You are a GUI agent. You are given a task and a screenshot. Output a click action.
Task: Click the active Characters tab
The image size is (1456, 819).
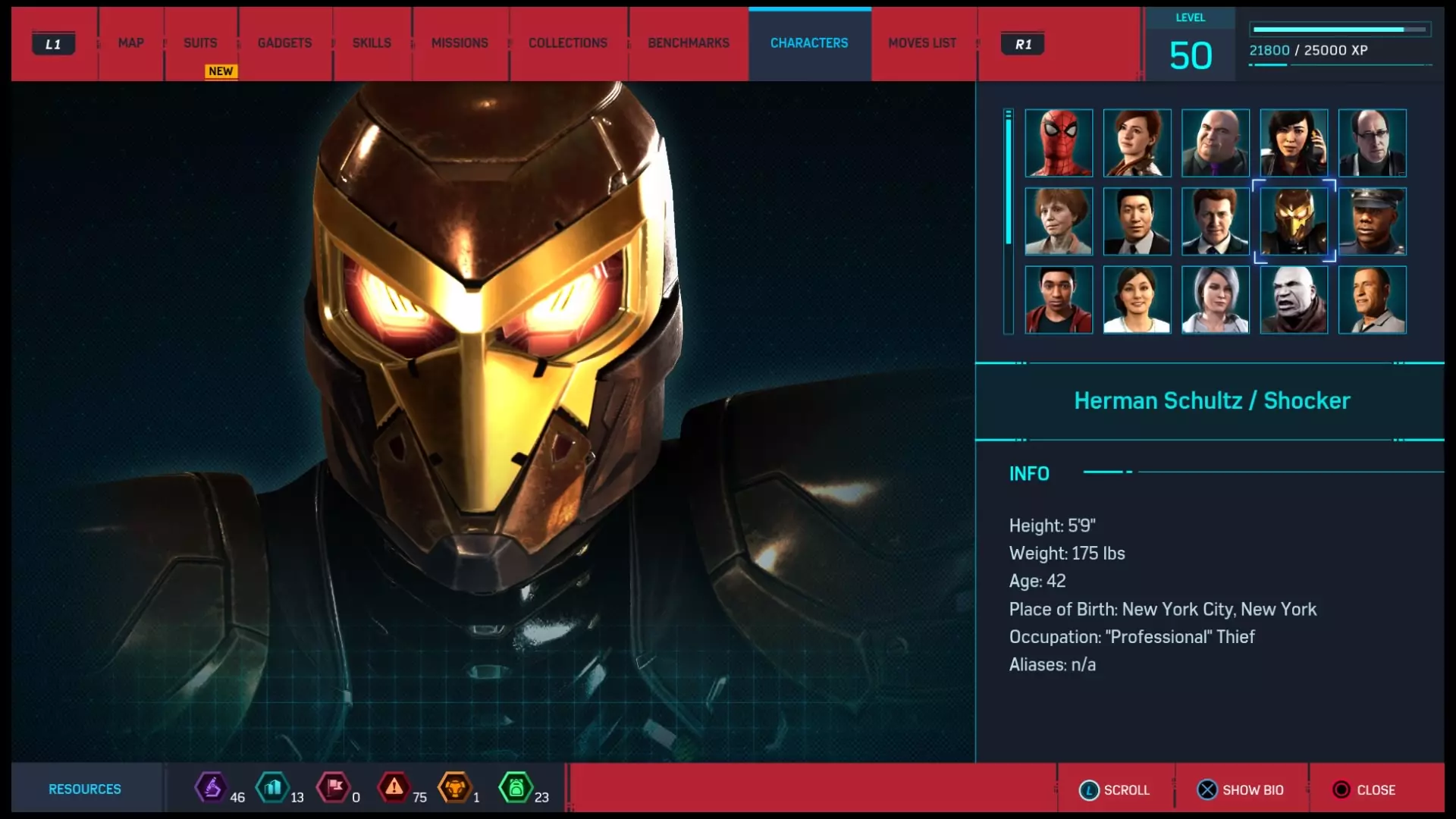click(x=809, y=43)
